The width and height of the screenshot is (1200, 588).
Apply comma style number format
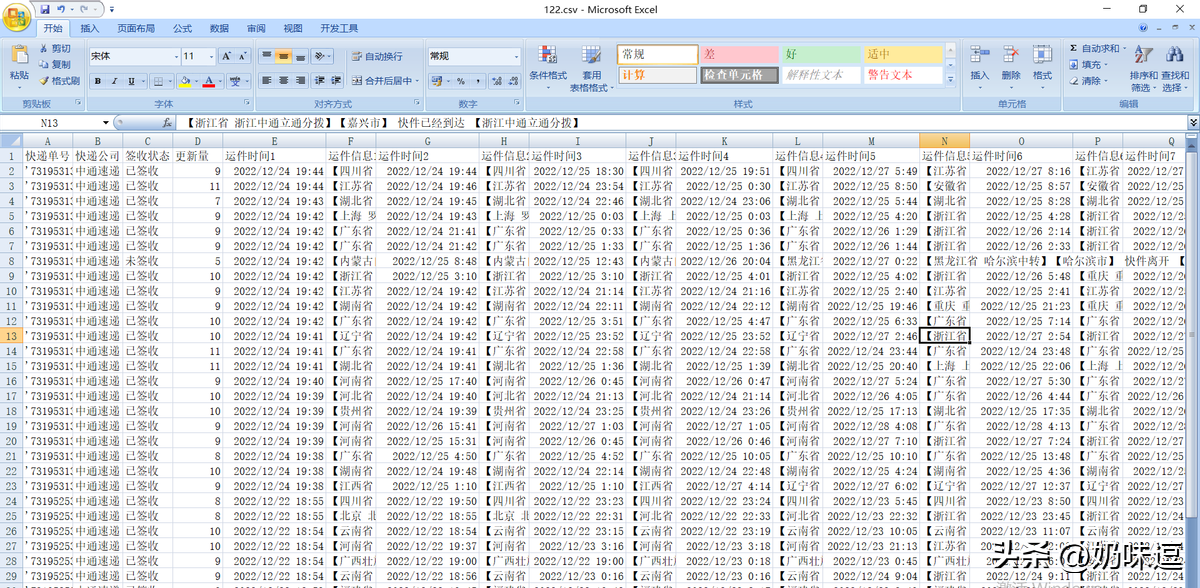pyautogui.click(x=477, y=81)
